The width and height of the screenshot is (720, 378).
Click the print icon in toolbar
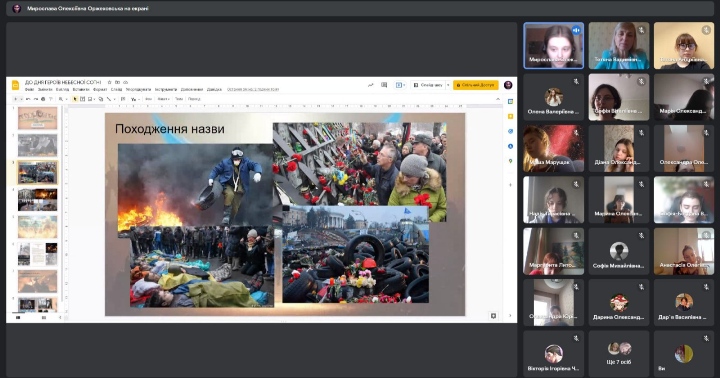43,99
